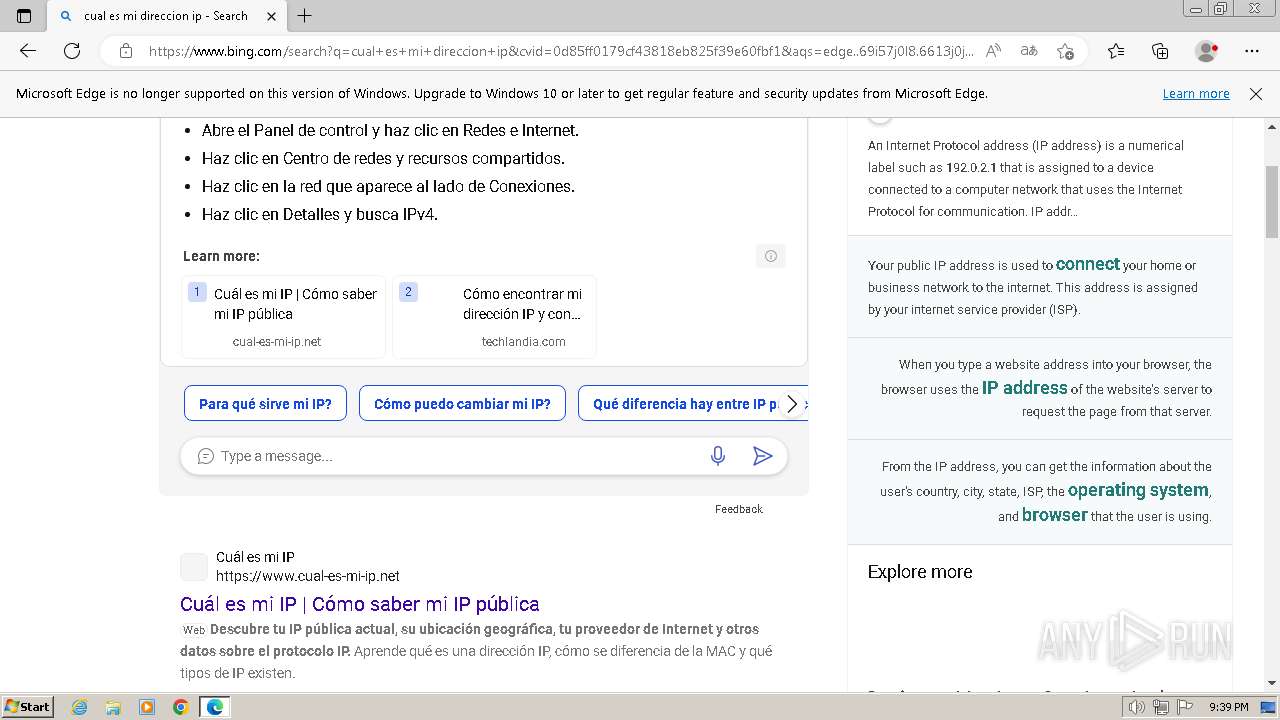Click the info icon beside Learn more
Screen dimensions: 1280x720
(x=771, y=256)
